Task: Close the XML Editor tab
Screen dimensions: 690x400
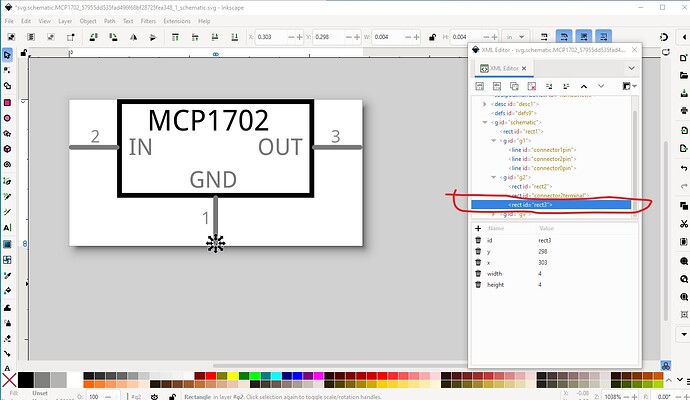Action: 524,68
